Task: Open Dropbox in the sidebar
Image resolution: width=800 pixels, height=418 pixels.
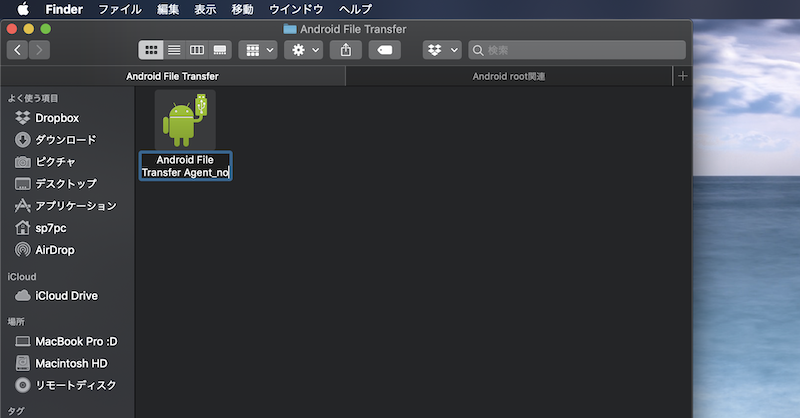Action: [57, 118]
